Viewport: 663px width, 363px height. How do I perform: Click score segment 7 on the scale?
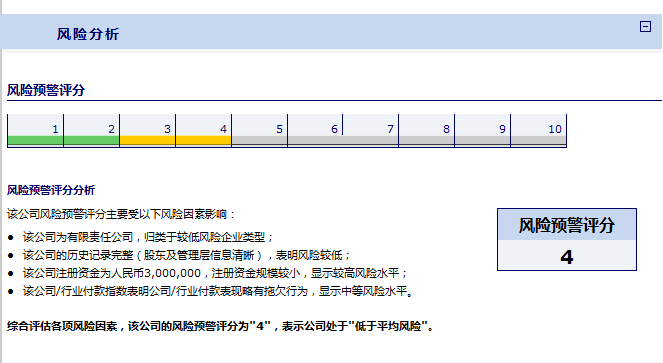pos(371,130)
